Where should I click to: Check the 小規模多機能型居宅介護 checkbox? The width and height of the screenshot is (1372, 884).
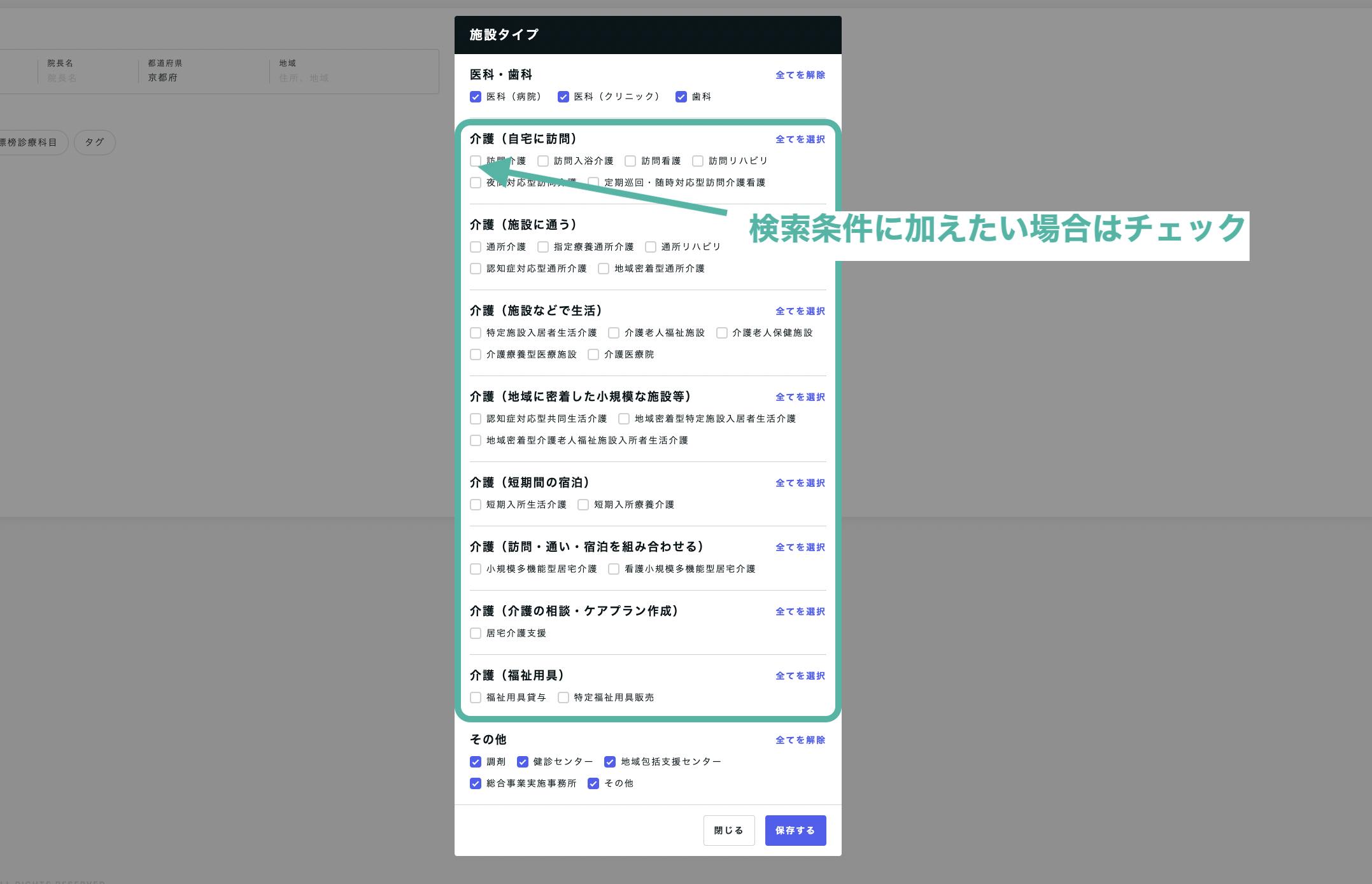(476, 569)
